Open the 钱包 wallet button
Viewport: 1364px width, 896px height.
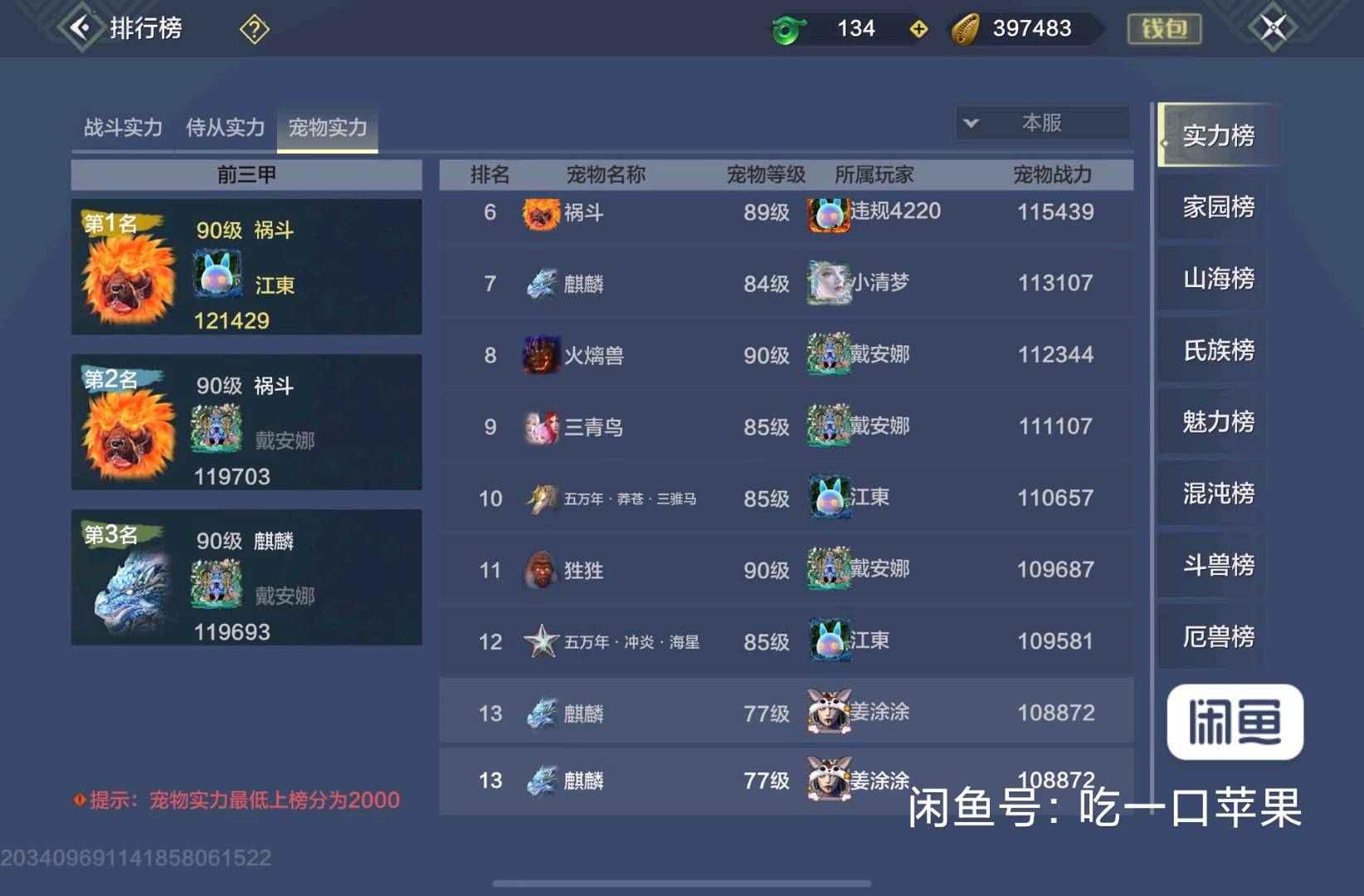(1164, 29)
